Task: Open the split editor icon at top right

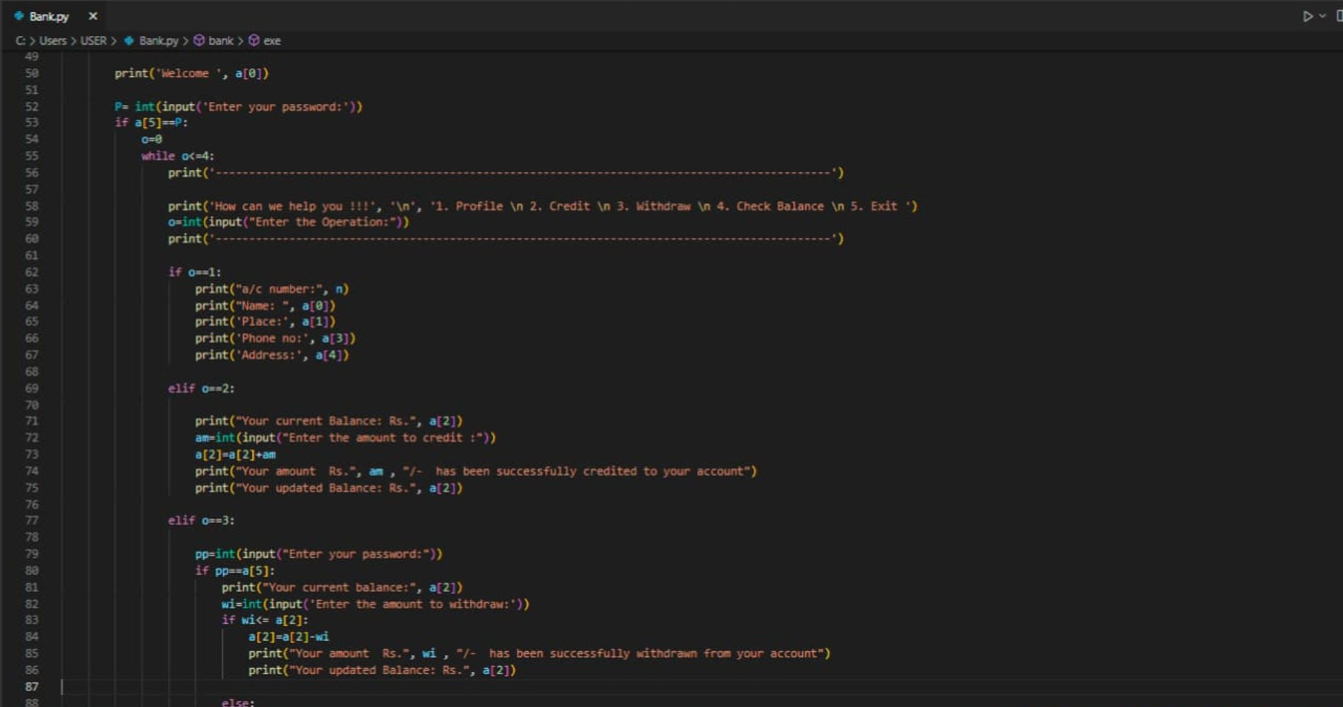Action: pos(1337,16)
